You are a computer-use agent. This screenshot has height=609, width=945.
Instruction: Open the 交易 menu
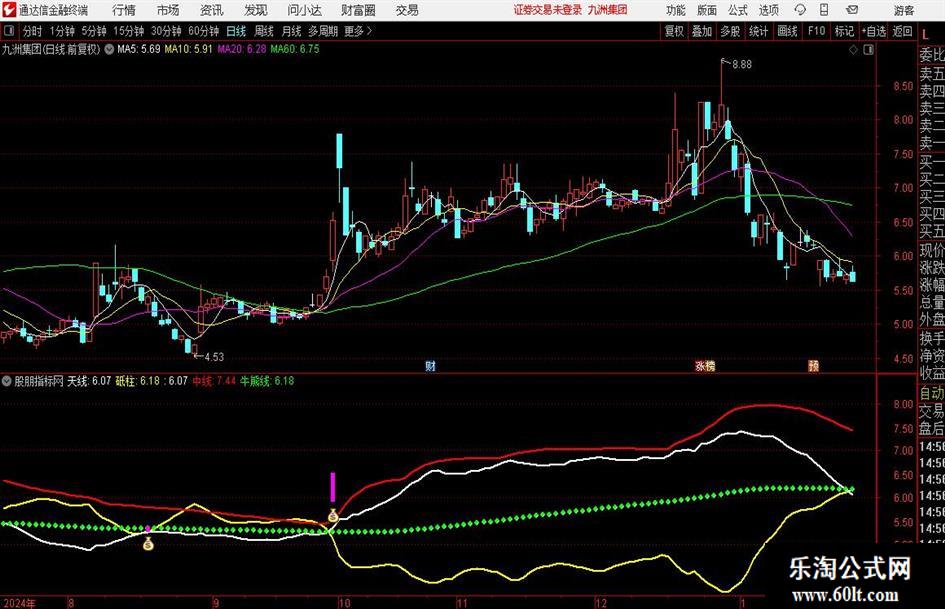[407, 10]
